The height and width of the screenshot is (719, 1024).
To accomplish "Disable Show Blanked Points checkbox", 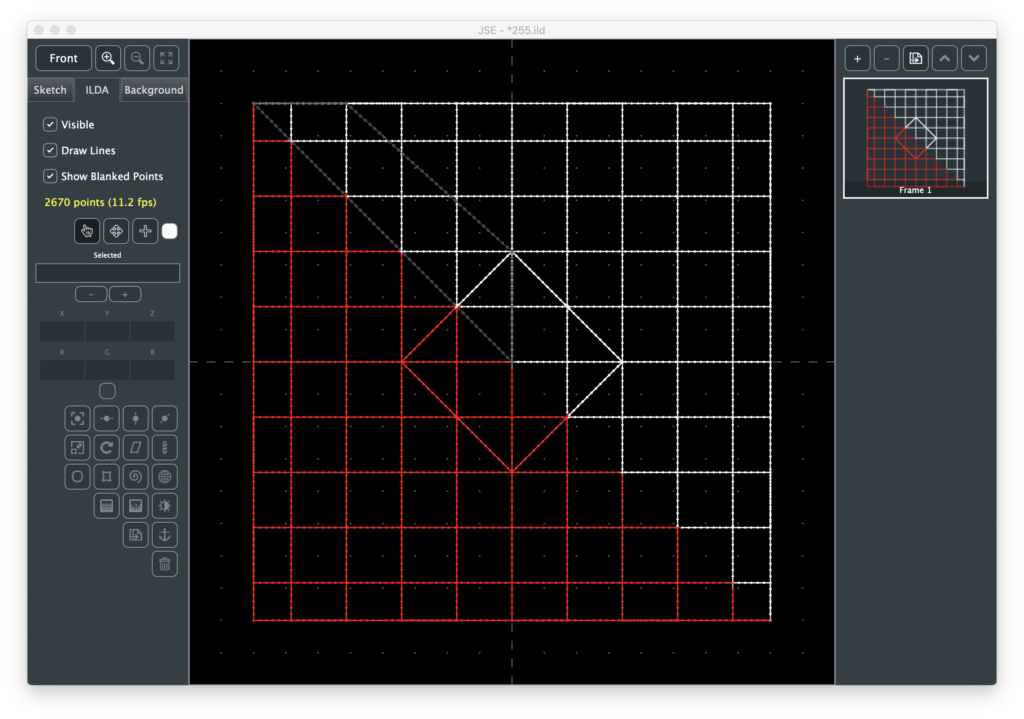I will [x=50, y=176].
